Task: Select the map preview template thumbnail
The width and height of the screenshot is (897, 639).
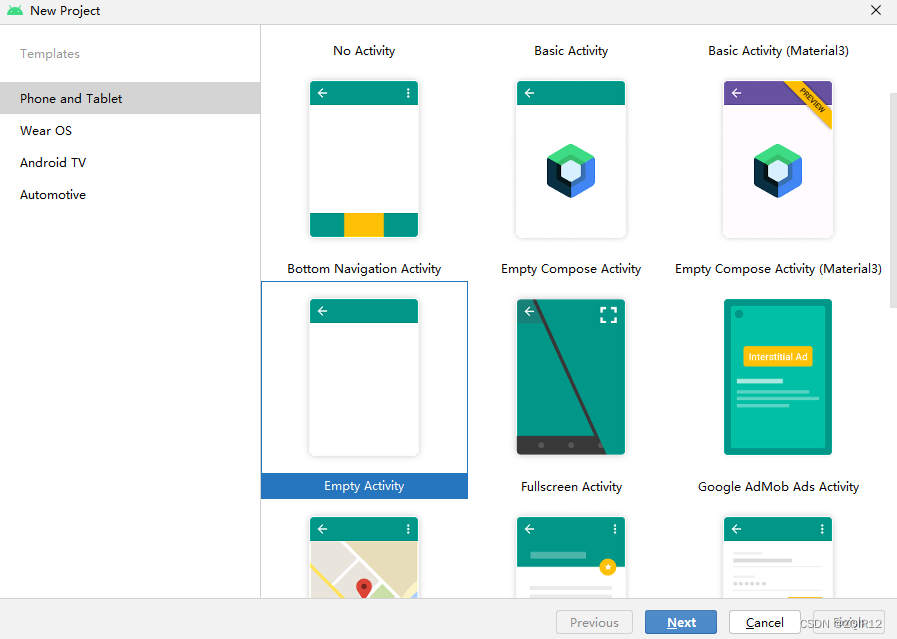Action: (364, 557)
